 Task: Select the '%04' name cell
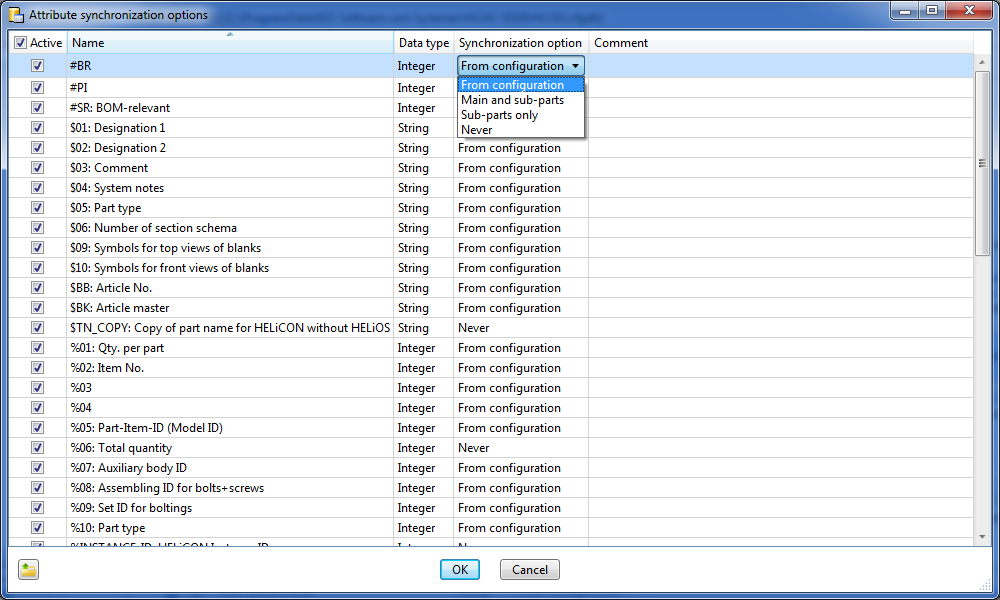(x=230, y=408)
